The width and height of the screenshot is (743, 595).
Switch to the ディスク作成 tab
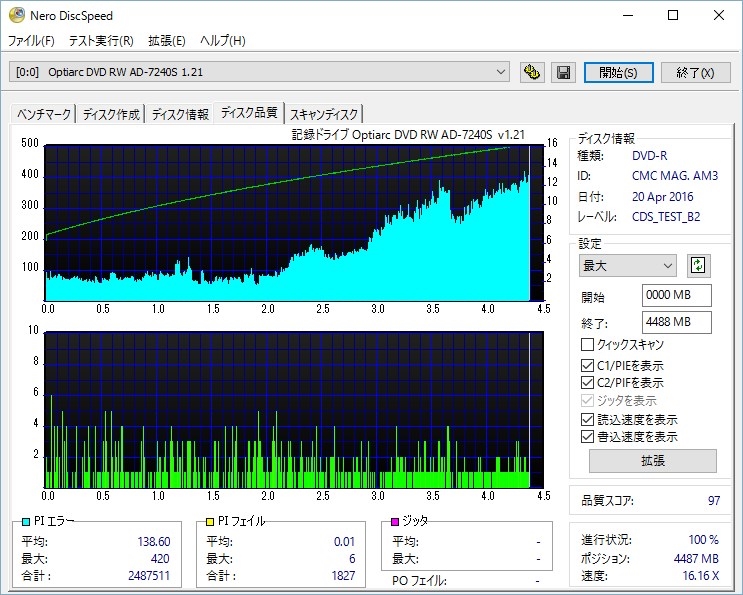coord(111,114)
